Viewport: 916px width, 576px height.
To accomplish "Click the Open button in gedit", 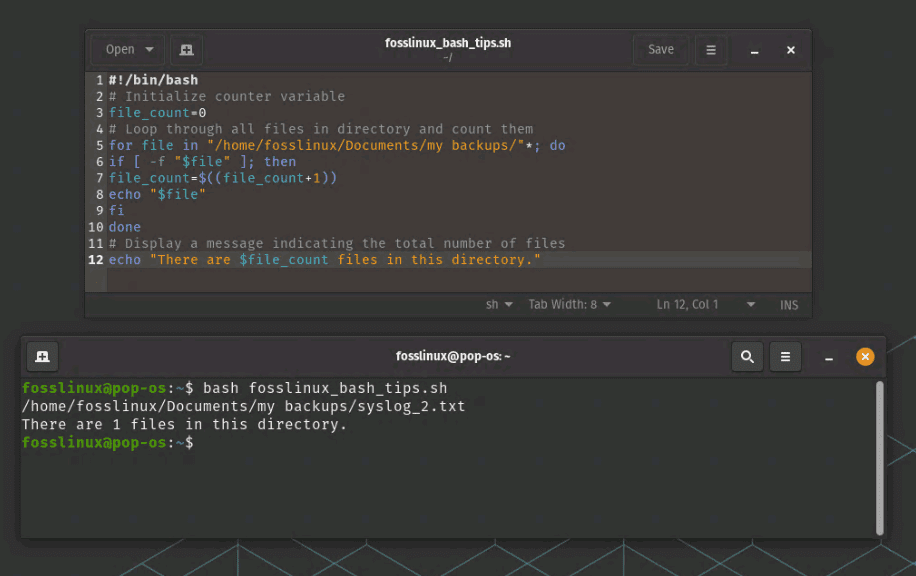I will point(119,49).
